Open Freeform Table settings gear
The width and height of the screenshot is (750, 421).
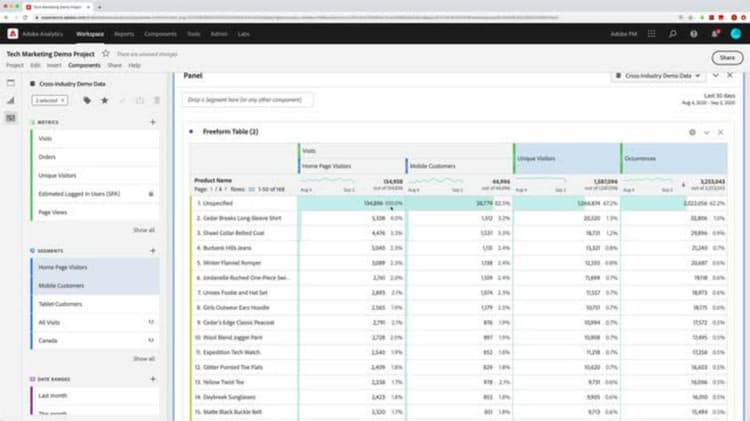click(692, 133)
